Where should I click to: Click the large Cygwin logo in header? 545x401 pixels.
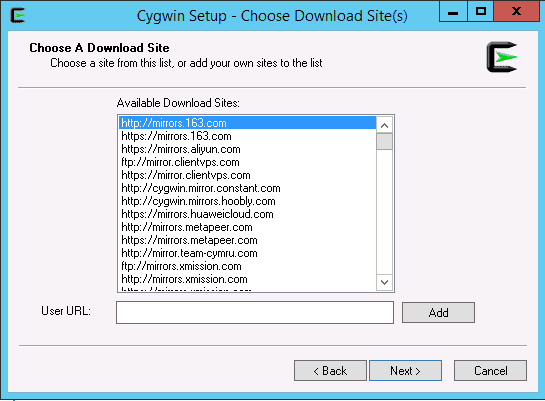[x=502, y=57]
